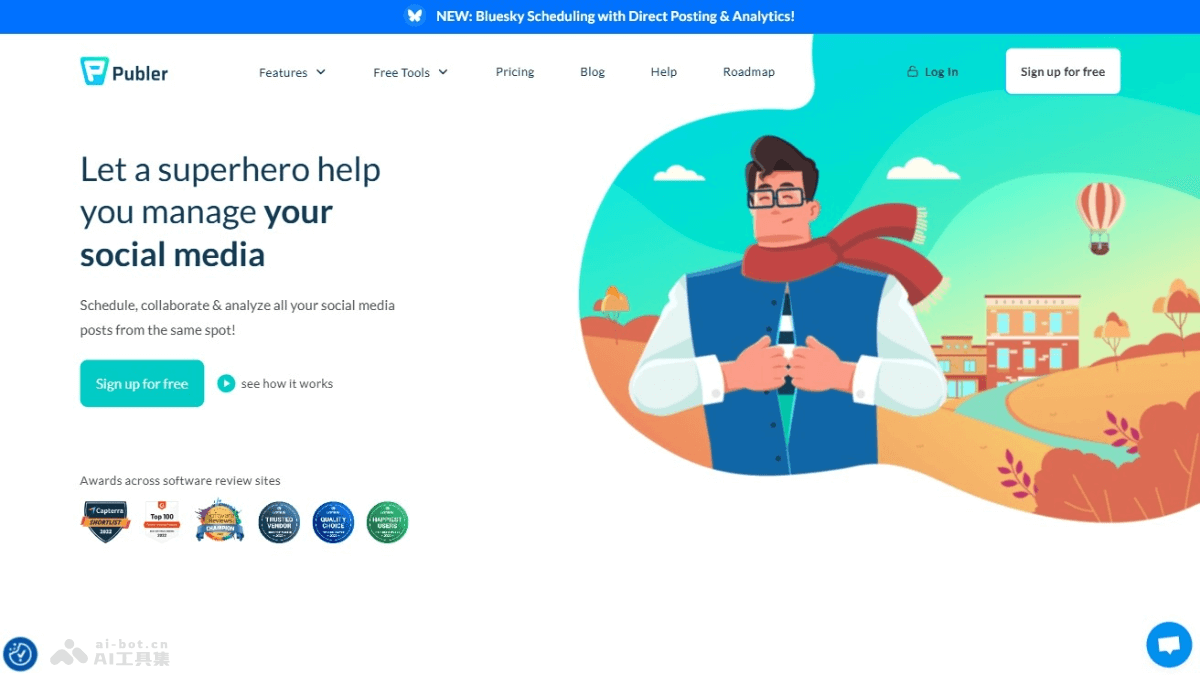Click the Happiest Users badge
Screen dimensions: 1200x675
point(387,521)
